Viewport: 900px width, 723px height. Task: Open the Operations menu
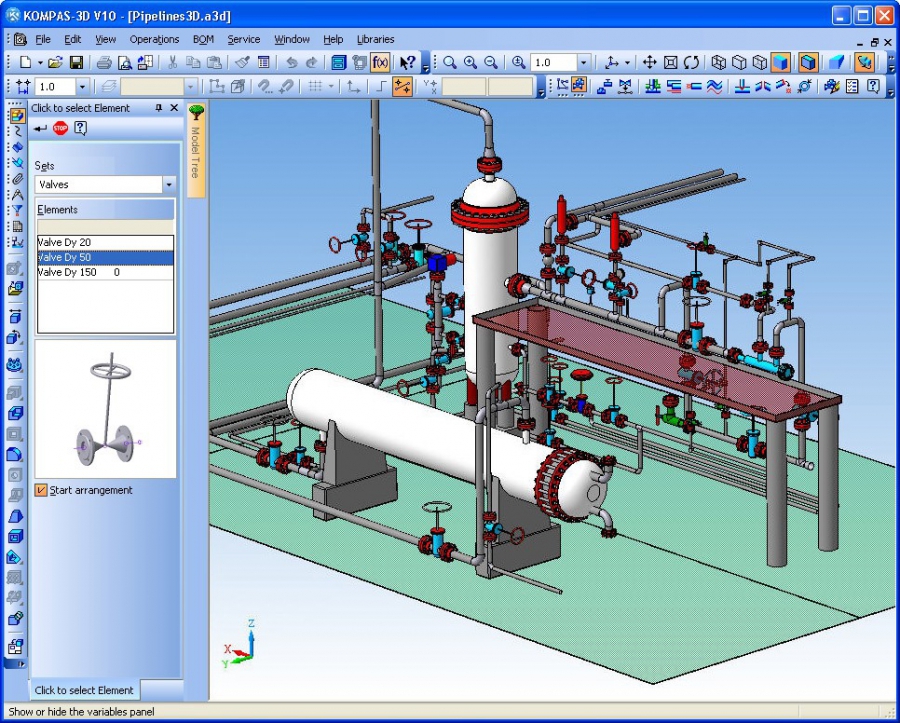coord(154,40)
